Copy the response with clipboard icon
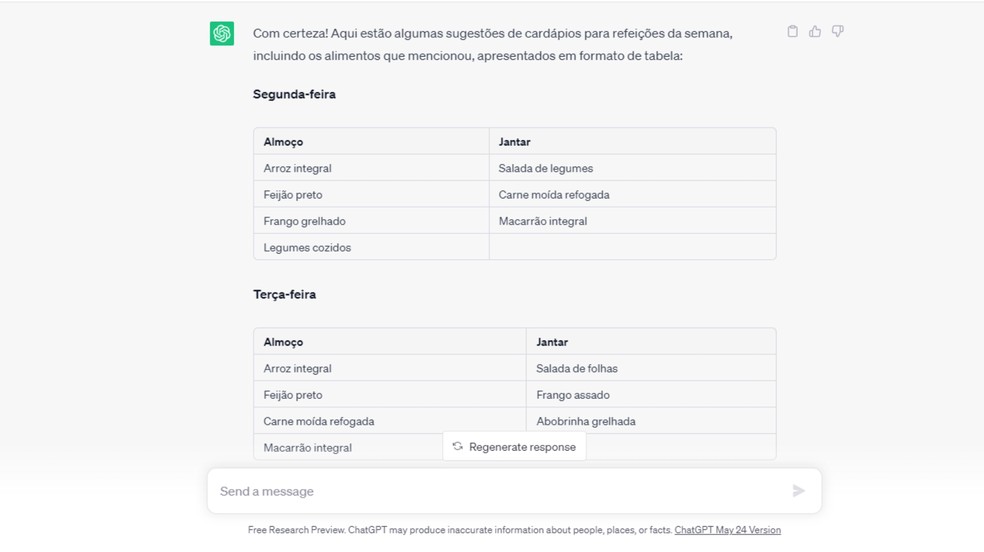The width and height of the screenshot is (984, 552). pos(793,32)
